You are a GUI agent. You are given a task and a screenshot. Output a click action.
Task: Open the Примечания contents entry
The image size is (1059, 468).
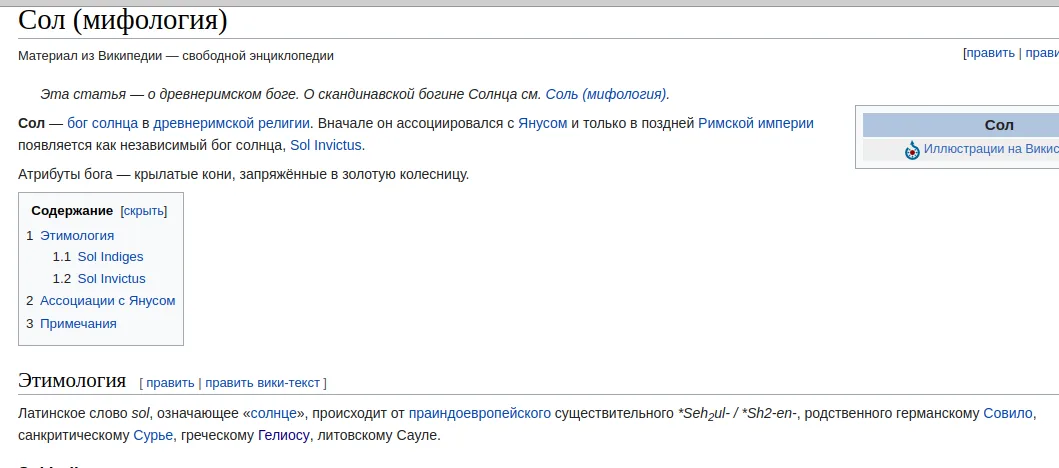[78, 323]
